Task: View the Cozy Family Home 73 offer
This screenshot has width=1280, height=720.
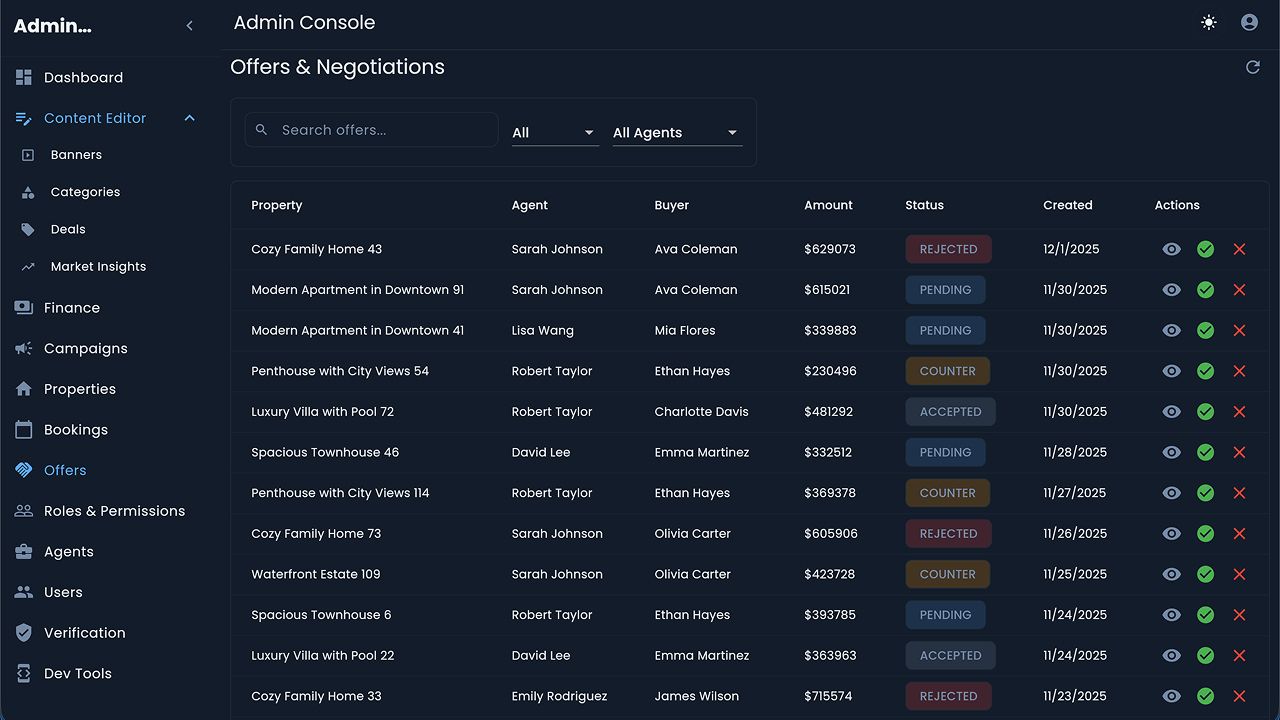Action: [x=1171, y=534]
